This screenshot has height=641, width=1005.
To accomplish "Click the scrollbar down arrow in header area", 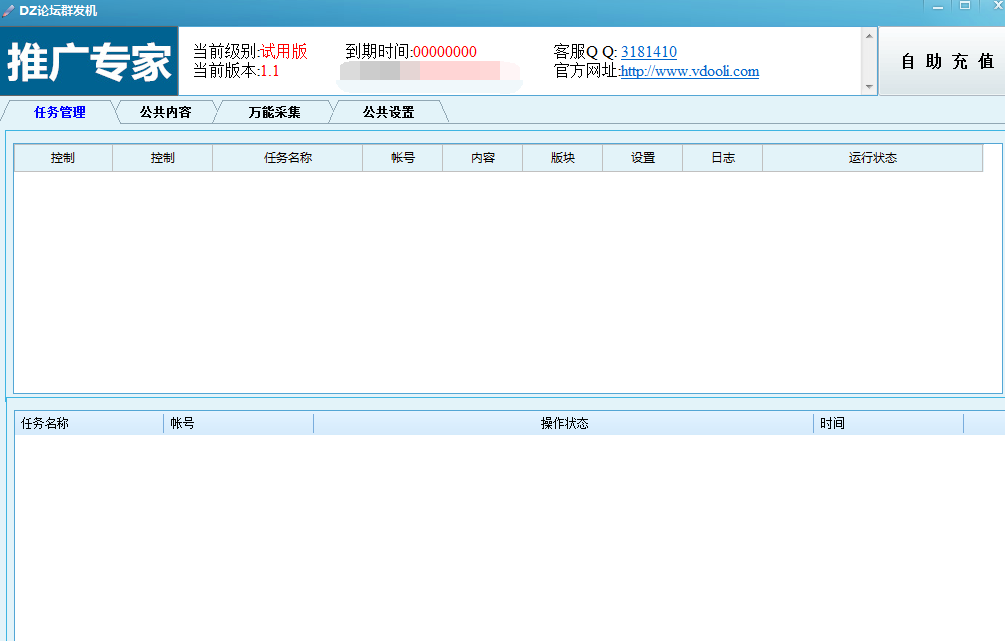I will tap(868, 87).
